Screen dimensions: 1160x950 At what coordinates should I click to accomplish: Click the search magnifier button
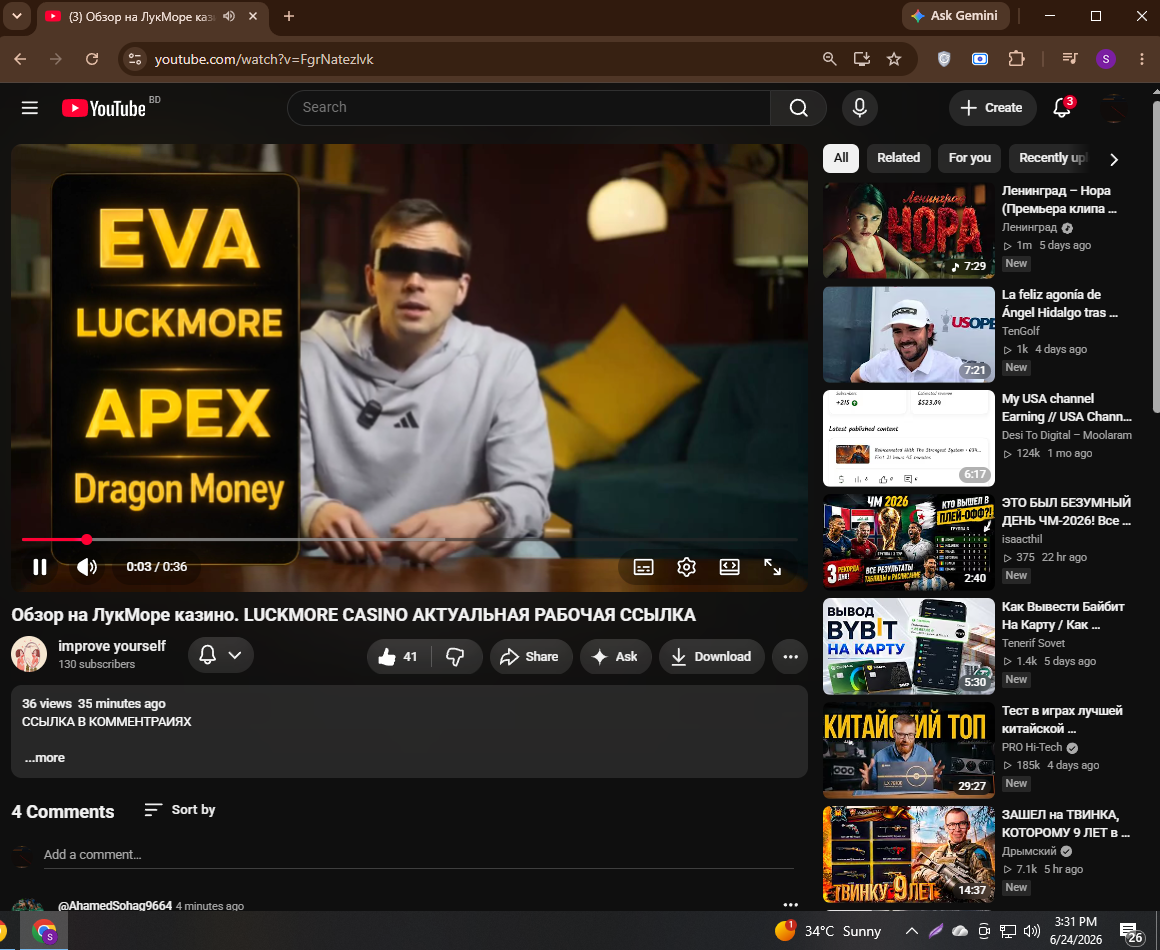(x=798, y=108)
